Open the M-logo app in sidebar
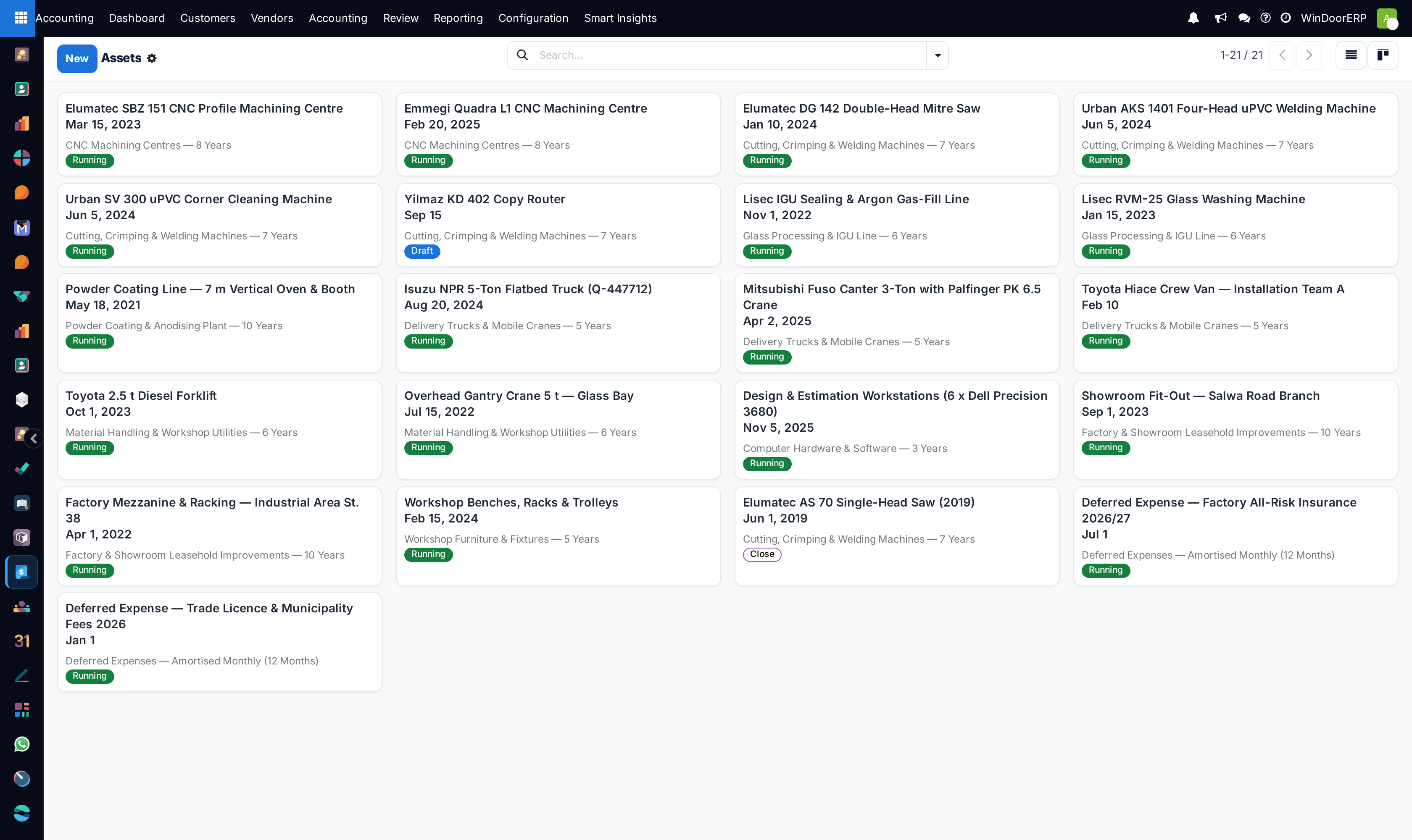Viewport: 1412px width, 840px height. (21, 227)
